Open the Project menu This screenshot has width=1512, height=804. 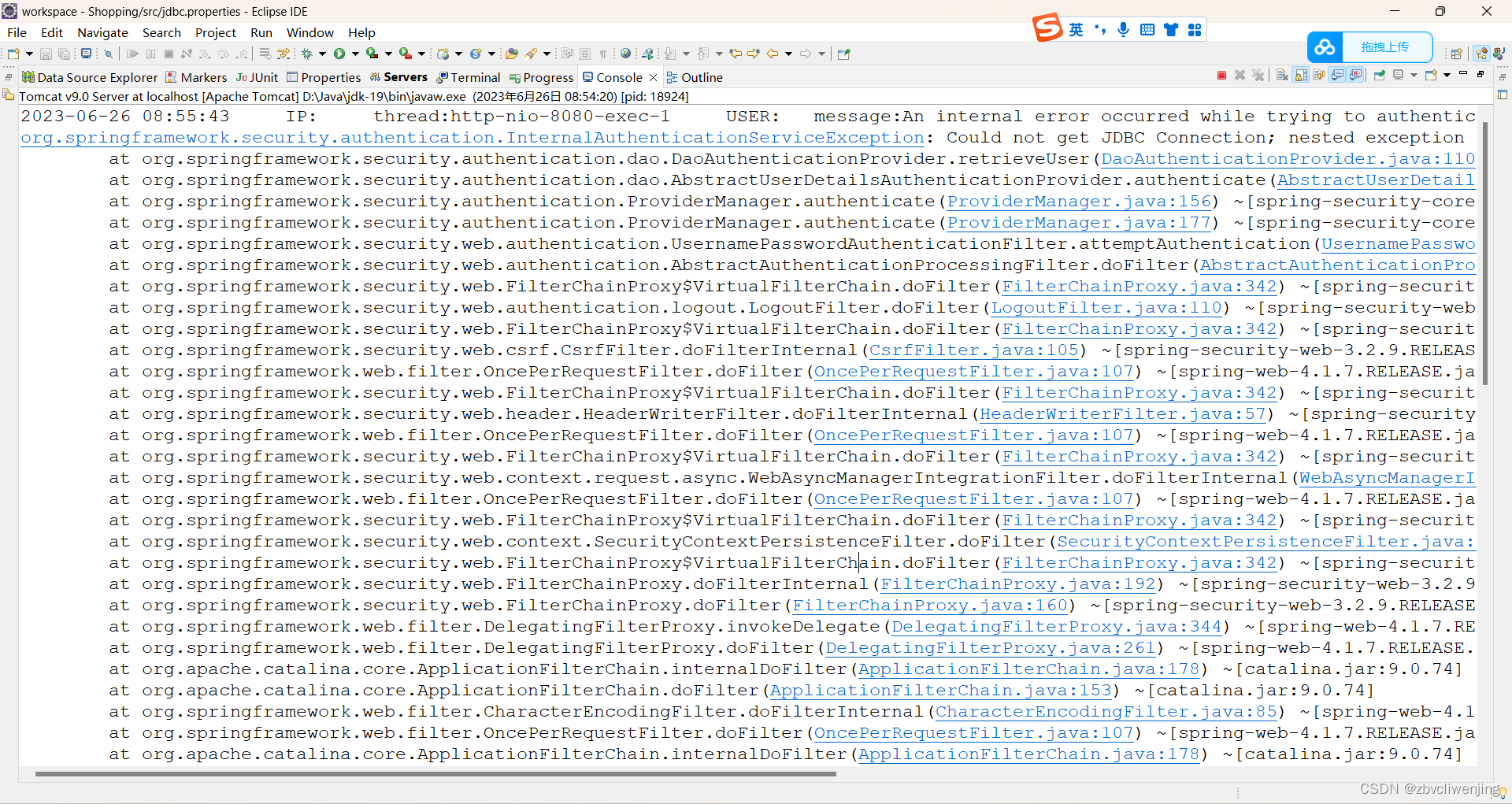[x=215, y=32]
